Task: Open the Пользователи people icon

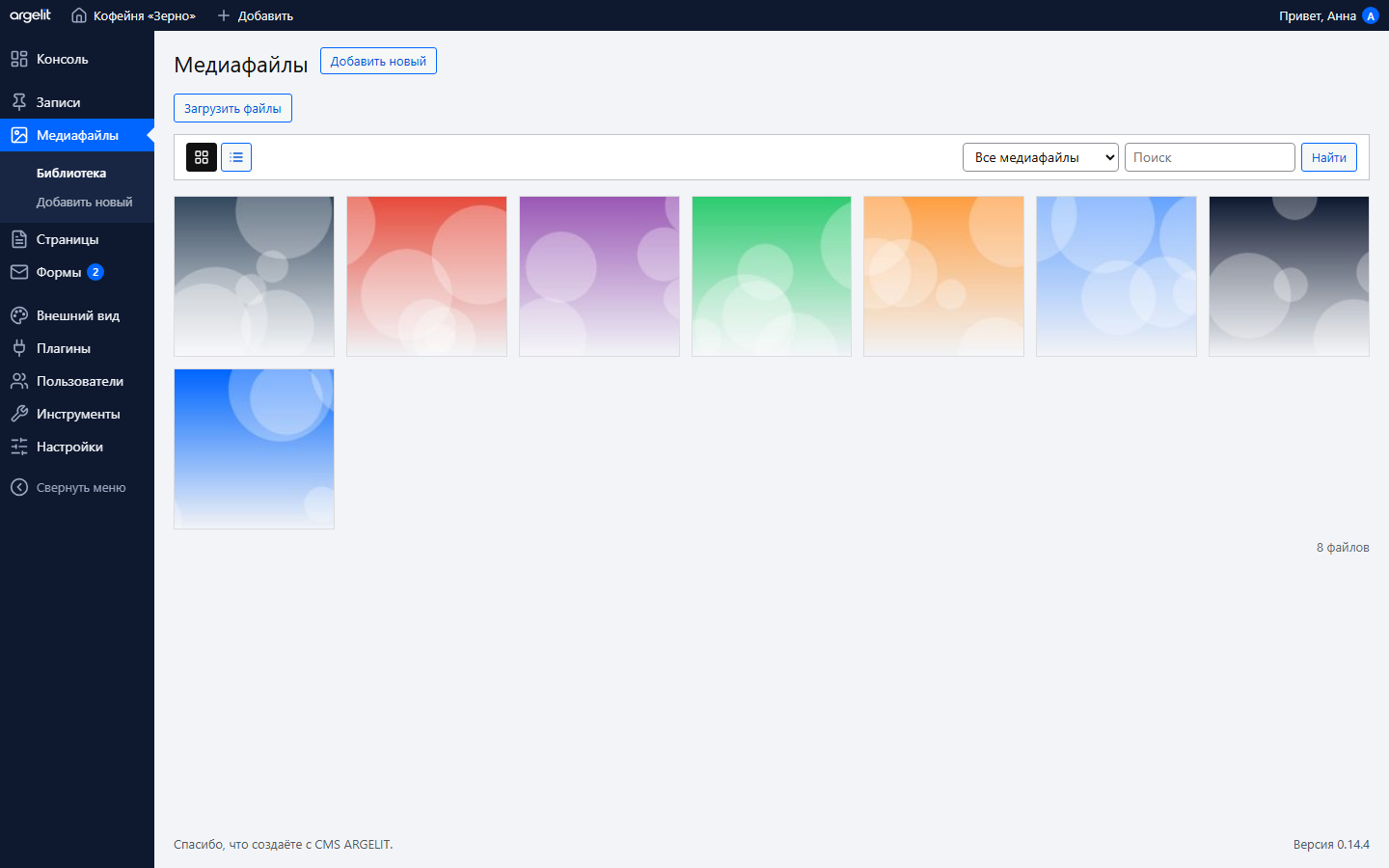Action: click(x=19, y=381)
